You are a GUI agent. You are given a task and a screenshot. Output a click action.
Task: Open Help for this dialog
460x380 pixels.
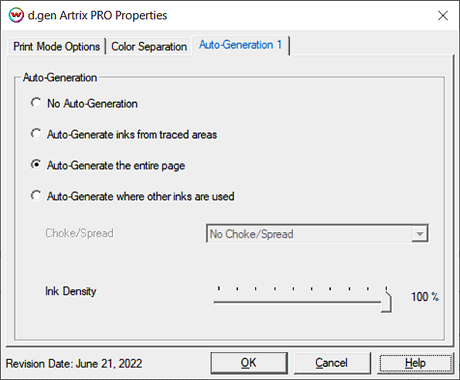(415, 363)
